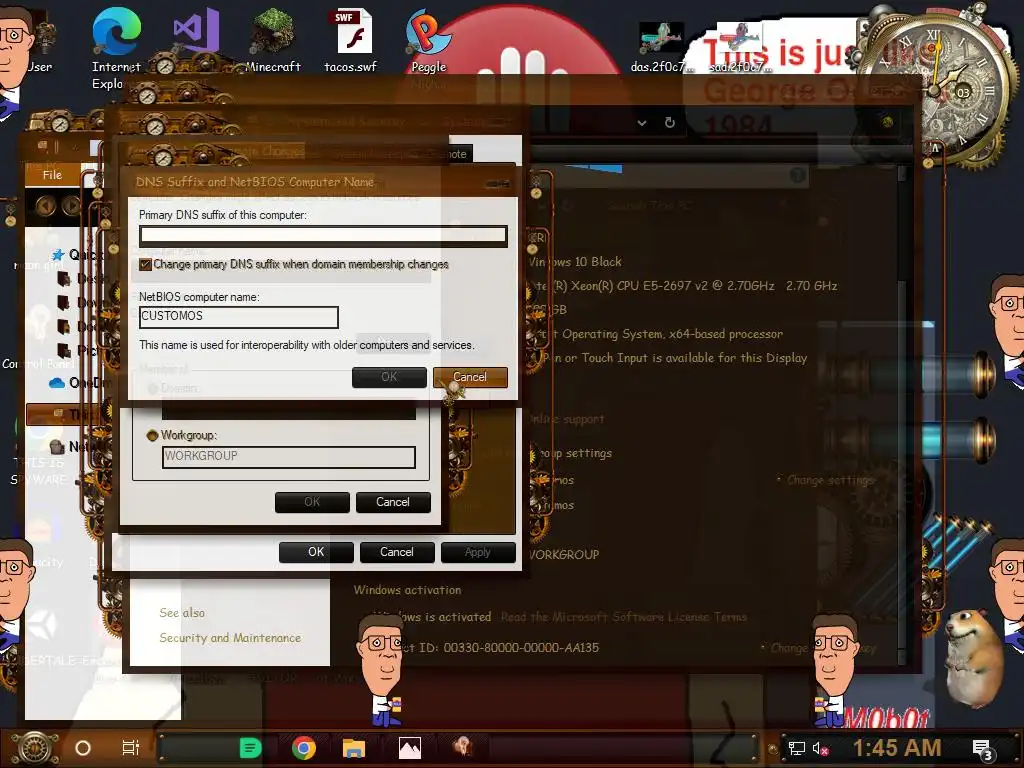
Task: Click OK in System Properties dialog
Action: pos(316,552)
